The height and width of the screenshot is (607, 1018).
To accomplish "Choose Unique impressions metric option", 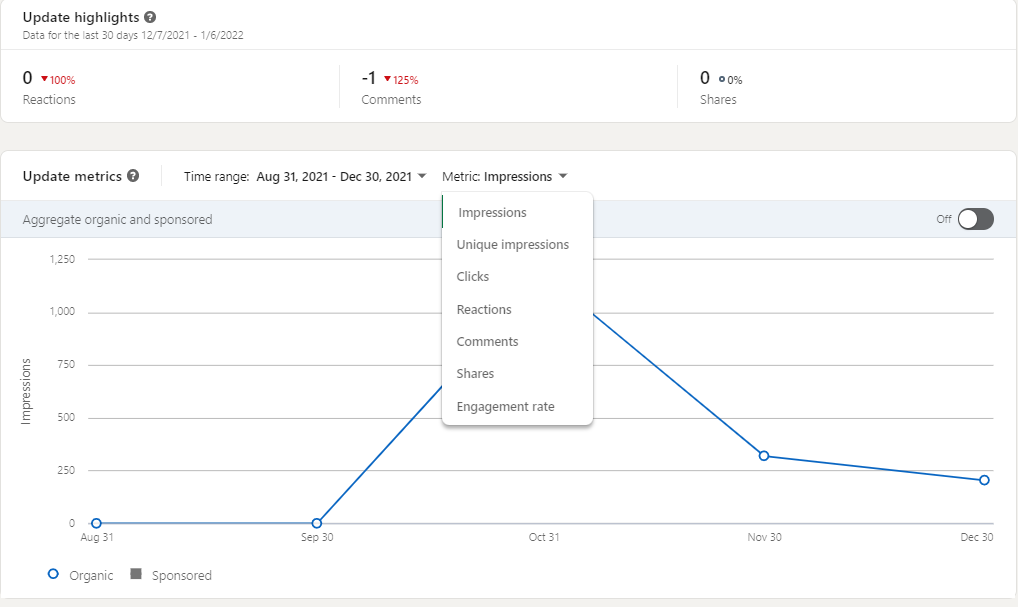I will pos(512,245).
